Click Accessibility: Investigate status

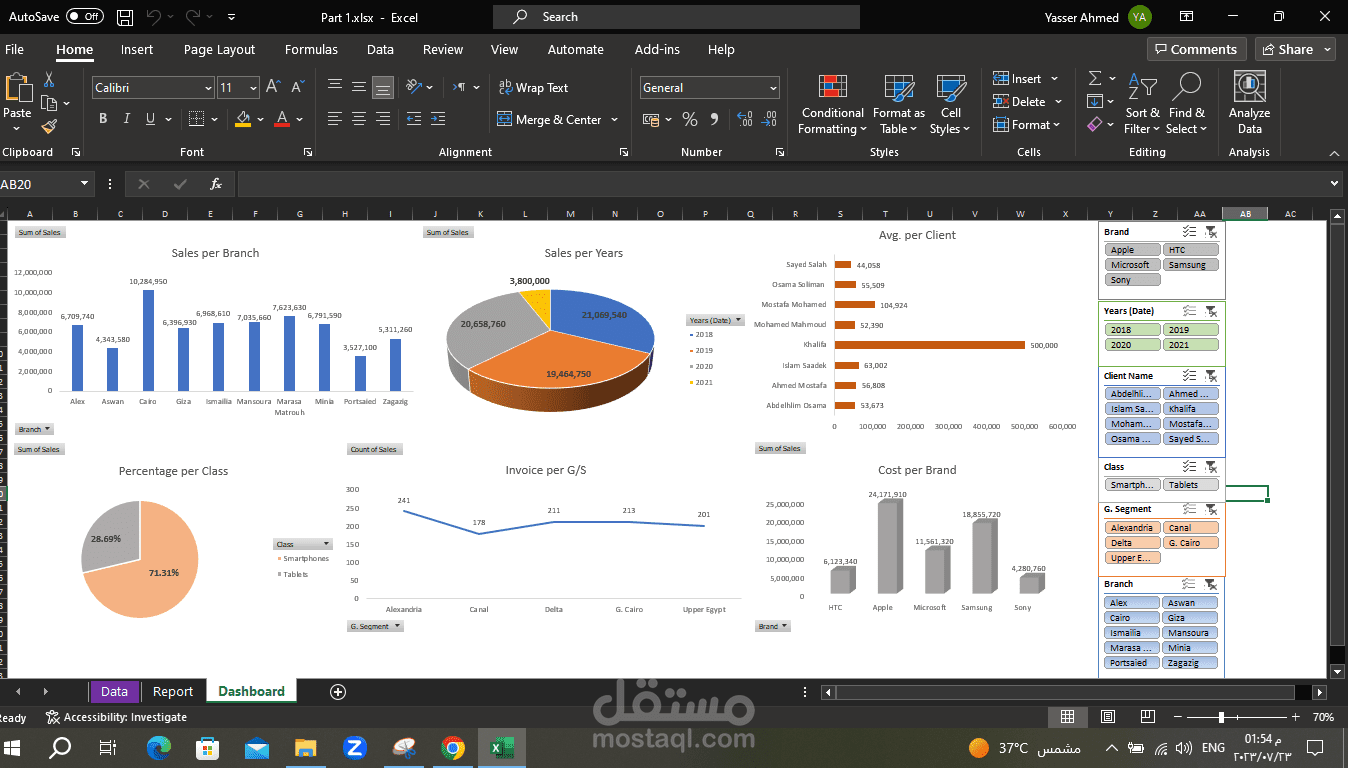coord(116,717)
